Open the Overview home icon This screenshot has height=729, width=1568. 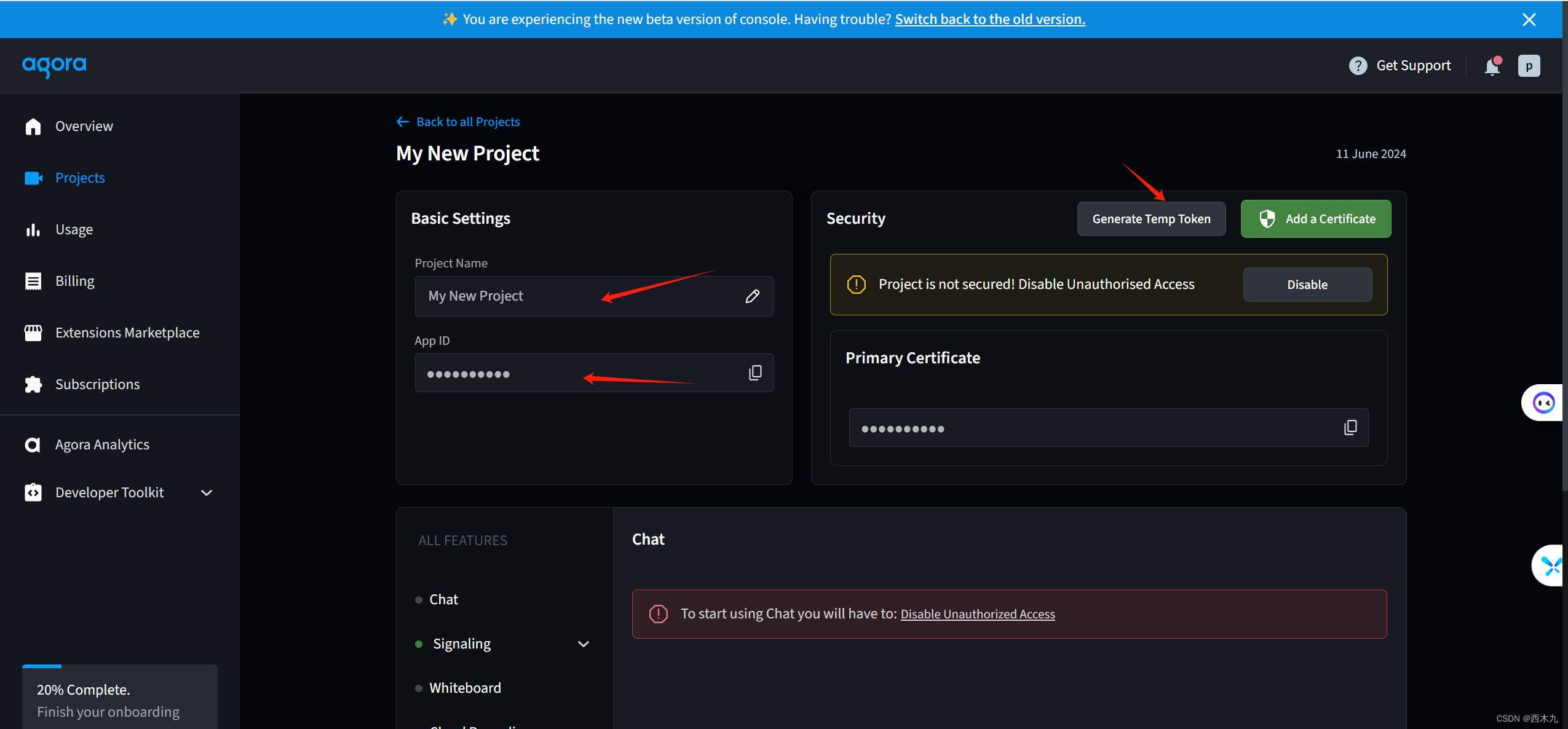pos(33,126)
